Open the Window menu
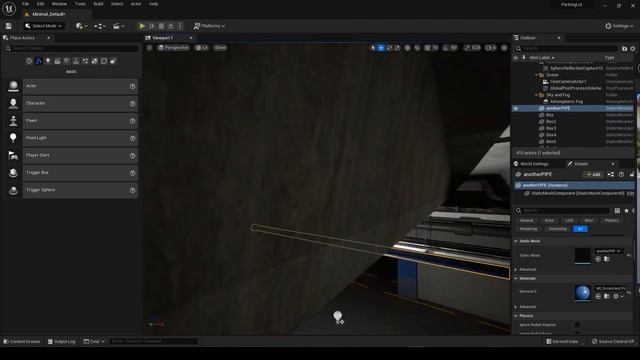The image size is (640, 360). tap(59, 4)
